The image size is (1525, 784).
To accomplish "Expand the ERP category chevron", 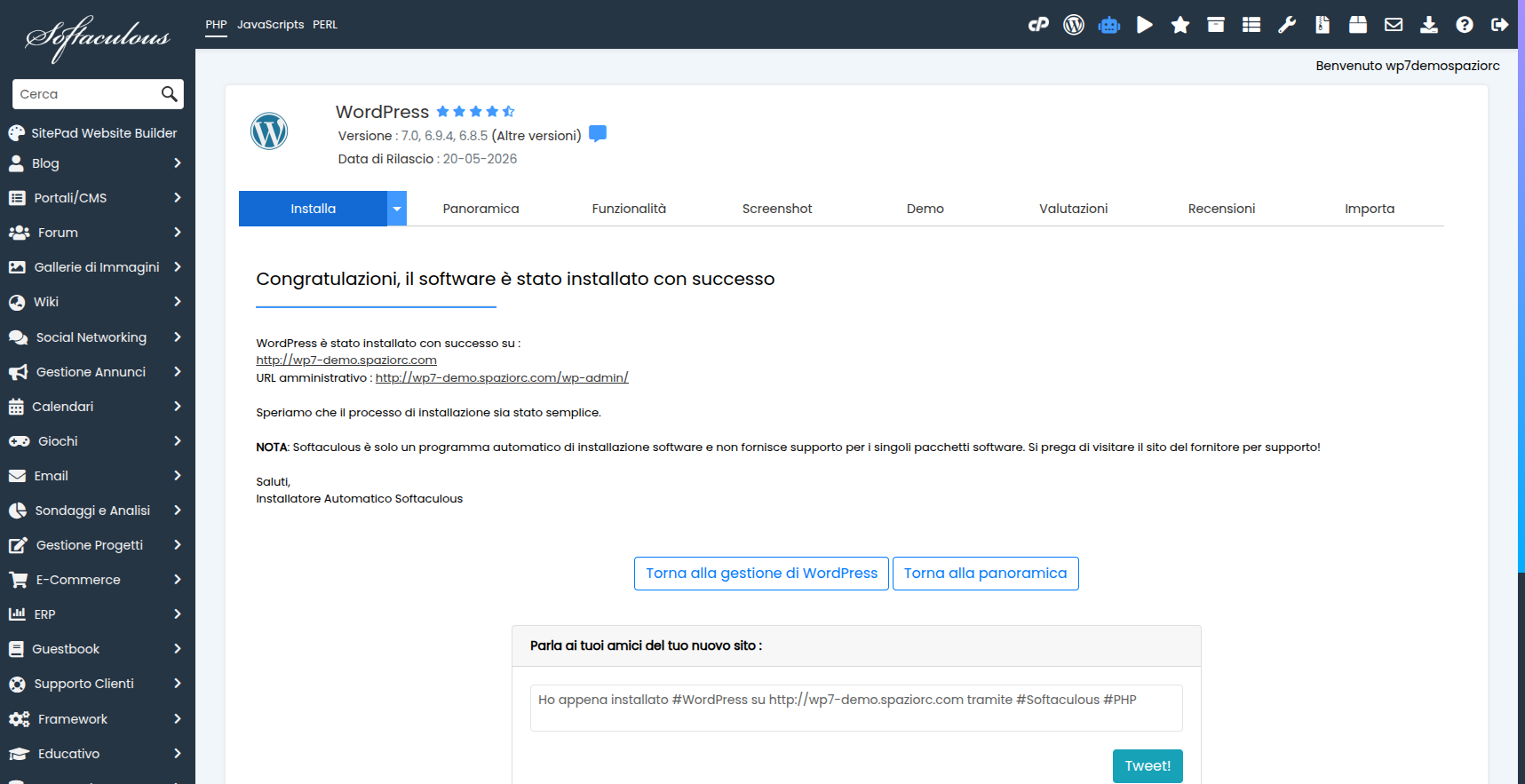I will point(178,614).
